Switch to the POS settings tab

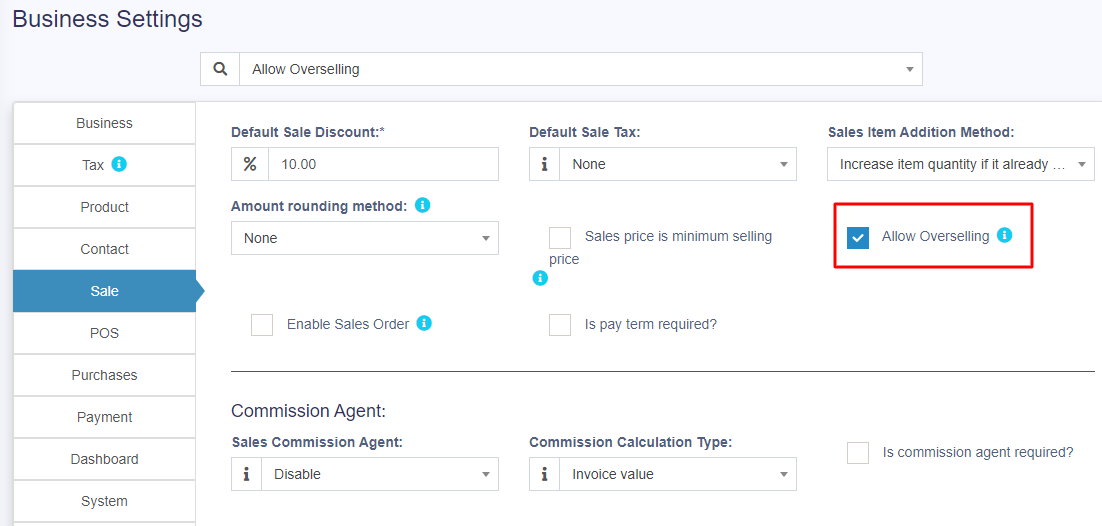(x=104, y=333)
